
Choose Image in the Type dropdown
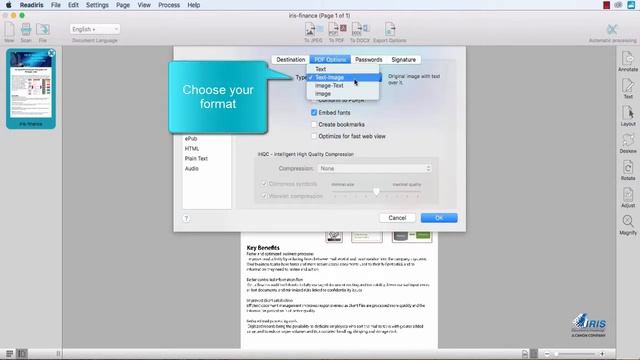343,94
